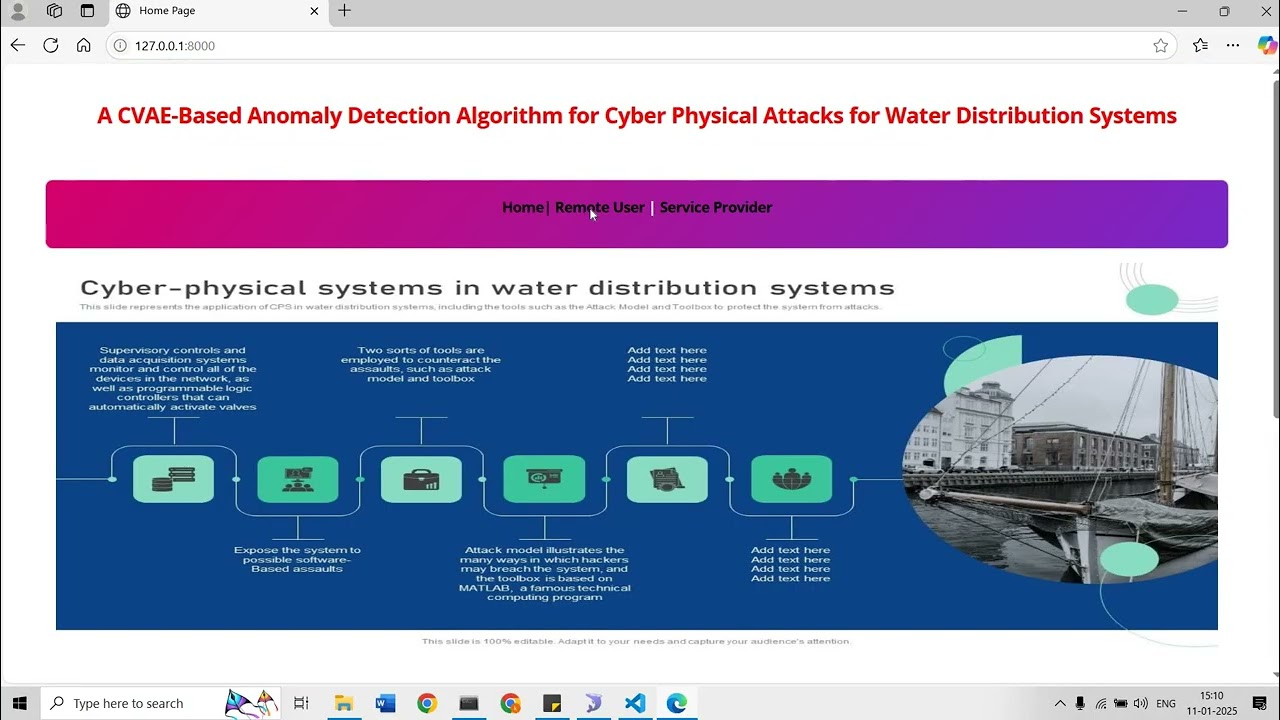The image size is (1280, 720).
Task: Open a new tab with plus button
Action: [x=344, y=11]
